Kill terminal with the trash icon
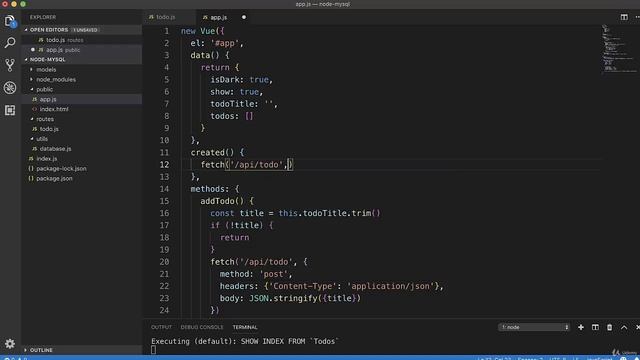Image resolution: width=640 pixels, height=360 pixels. pyautogui.click(x=609, y=327)
